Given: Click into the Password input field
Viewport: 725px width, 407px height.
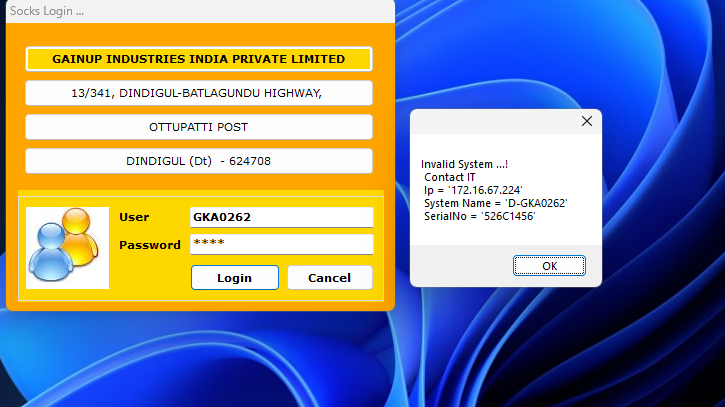Looking at the screenshot, I should click(281, 244).
